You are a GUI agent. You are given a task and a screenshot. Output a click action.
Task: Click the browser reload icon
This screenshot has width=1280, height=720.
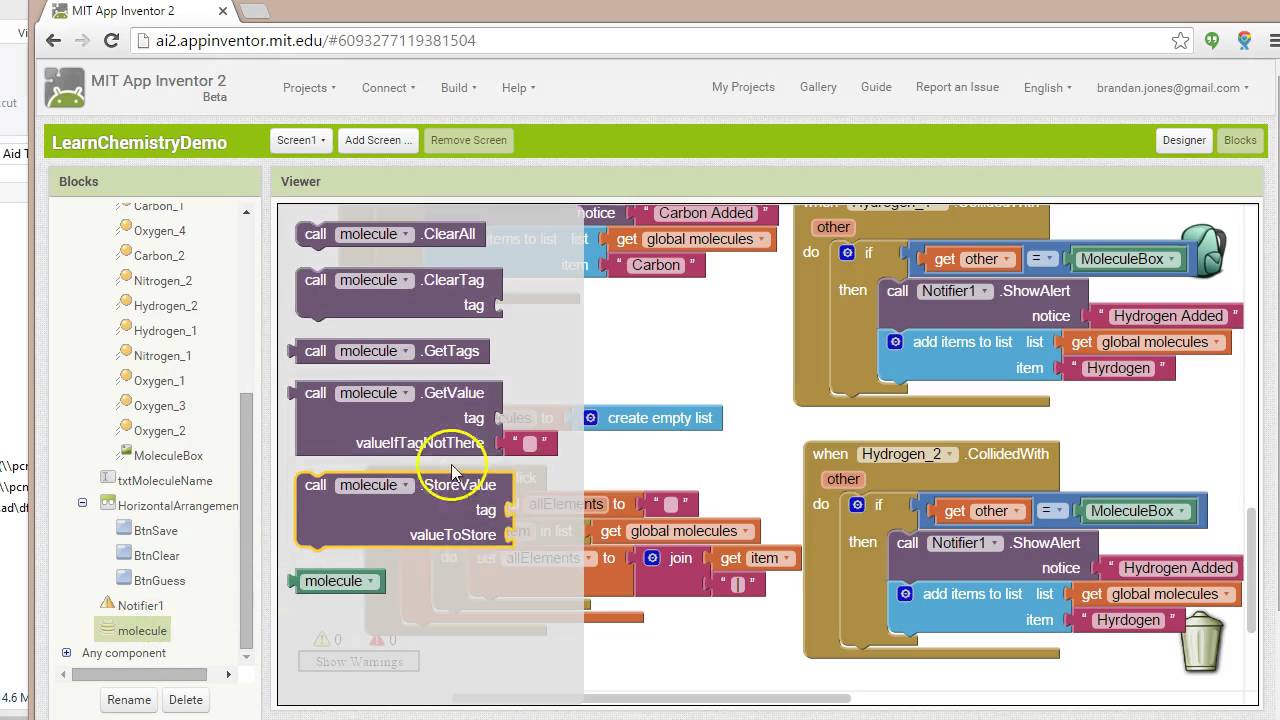pyautogui.click(x=111, y=41)
